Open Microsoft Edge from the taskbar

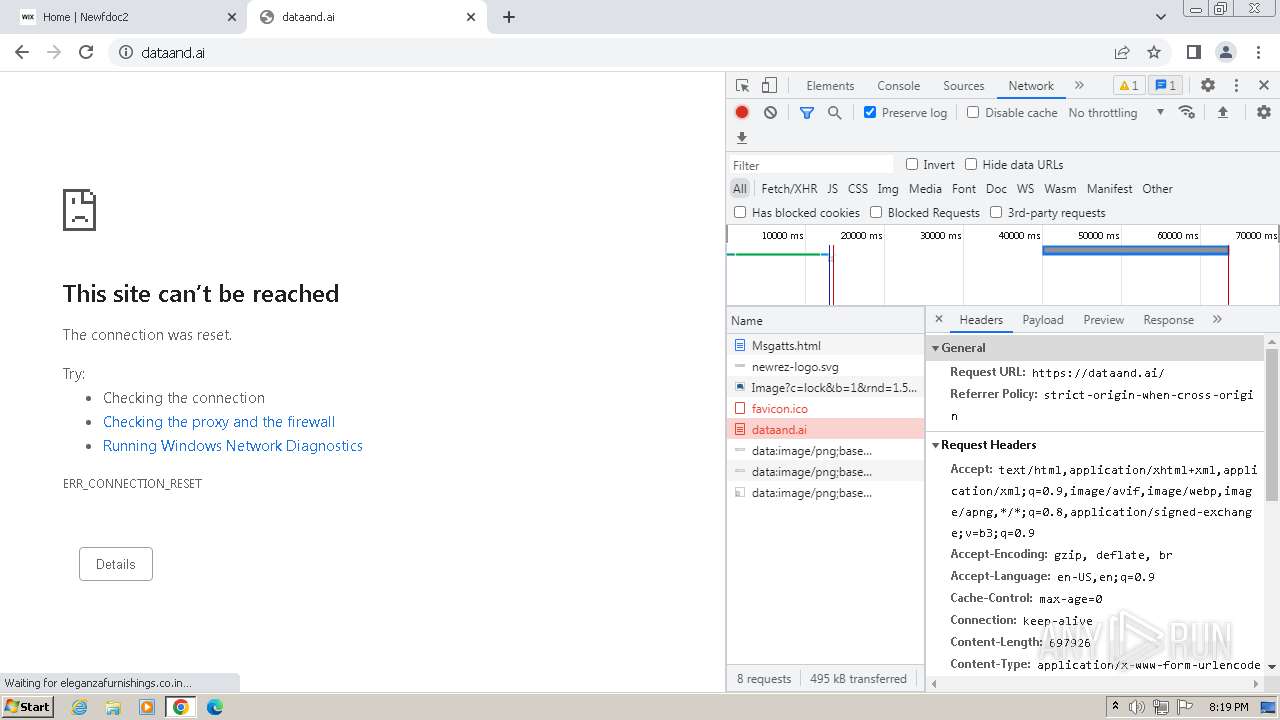click(x=215, y=707)
